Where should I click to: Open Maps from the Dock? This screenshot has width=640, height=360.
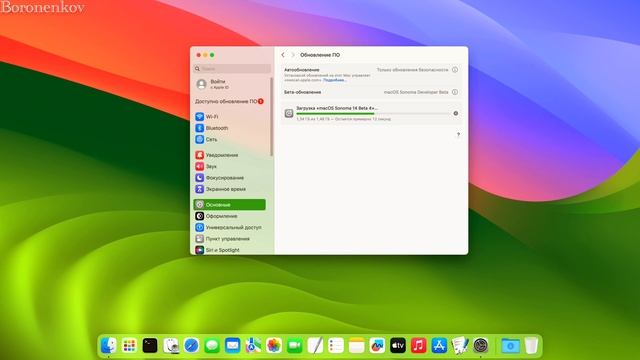[253, 346]
